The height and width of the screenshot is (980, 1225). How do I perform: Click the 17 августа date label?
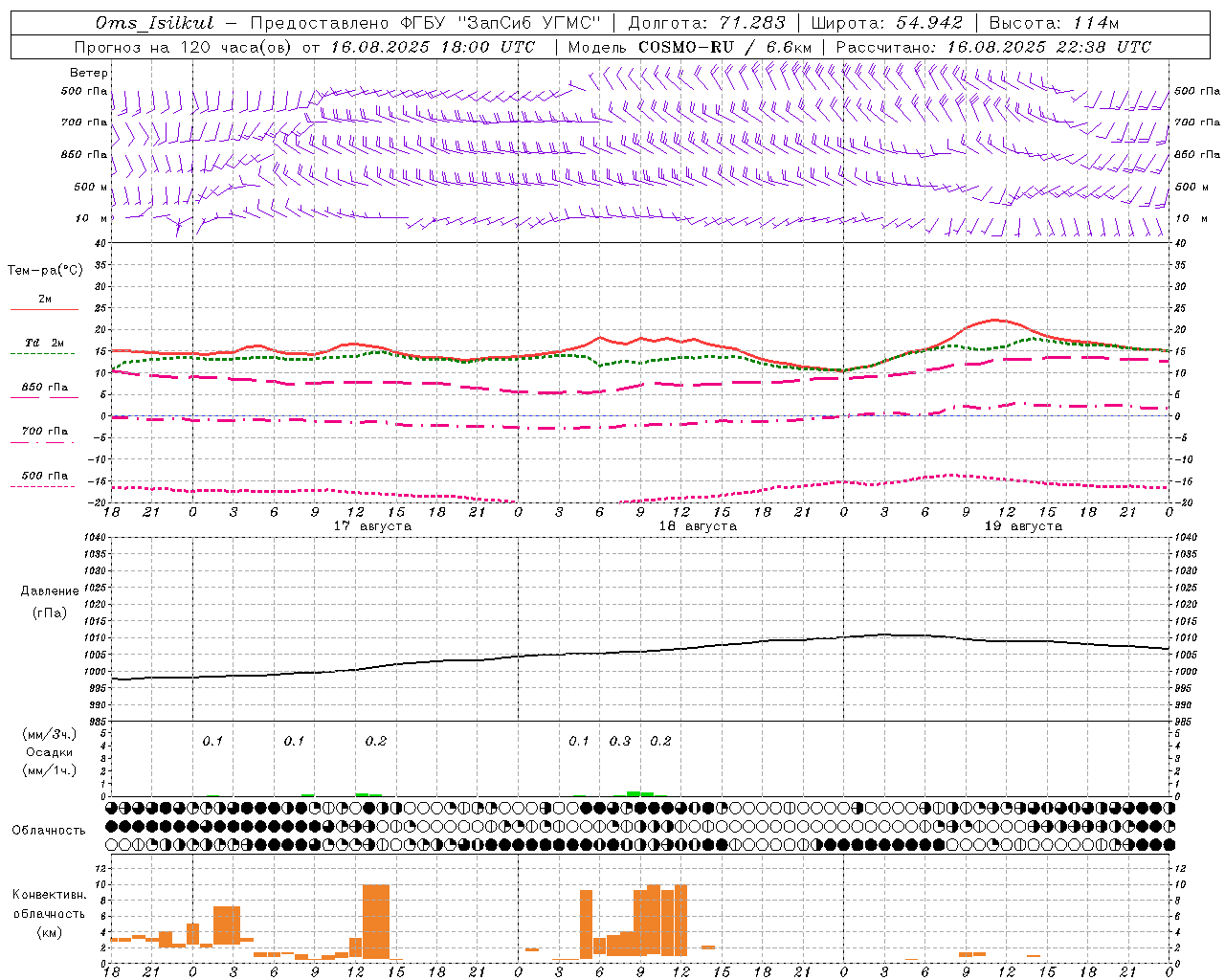click(x=372, y=526)
